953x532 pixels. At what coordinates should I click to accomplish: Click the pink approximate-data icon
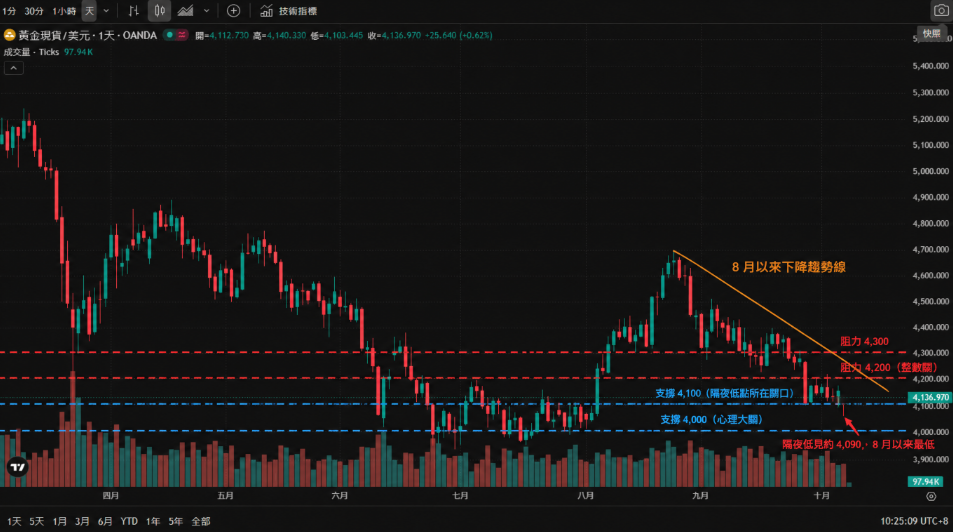(x=182, y=35)
